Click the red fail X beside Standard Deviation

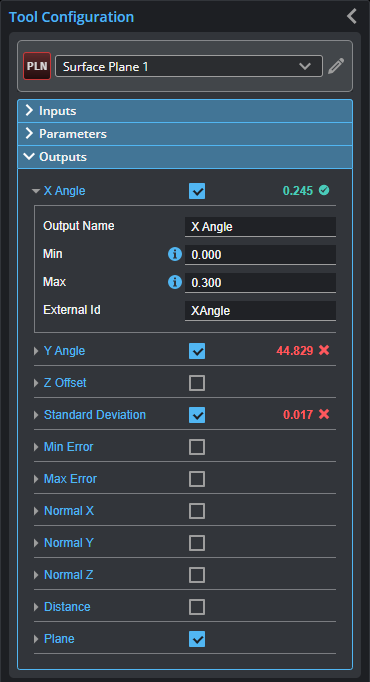pos(324,414)
